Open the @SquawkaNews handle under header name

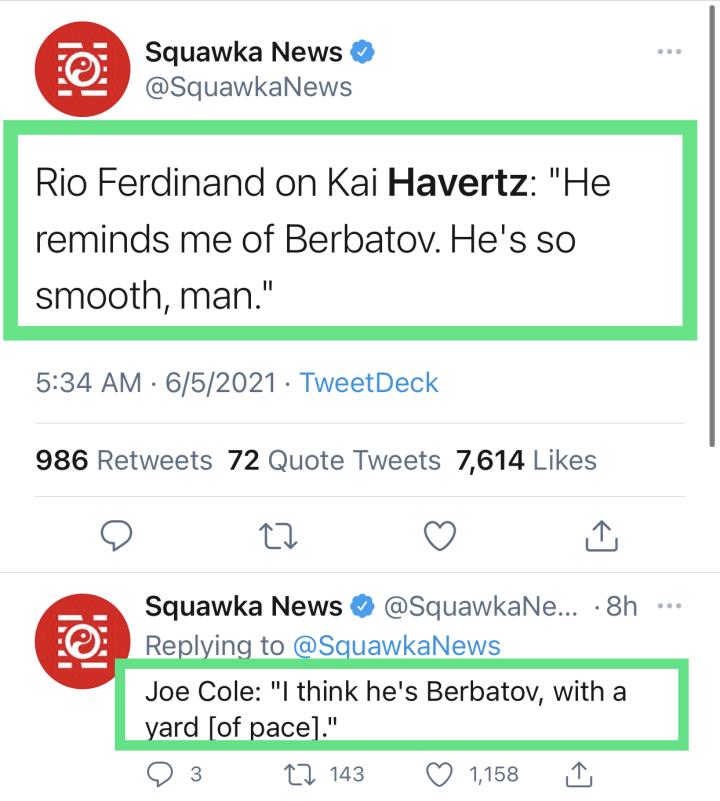point(249,87)
